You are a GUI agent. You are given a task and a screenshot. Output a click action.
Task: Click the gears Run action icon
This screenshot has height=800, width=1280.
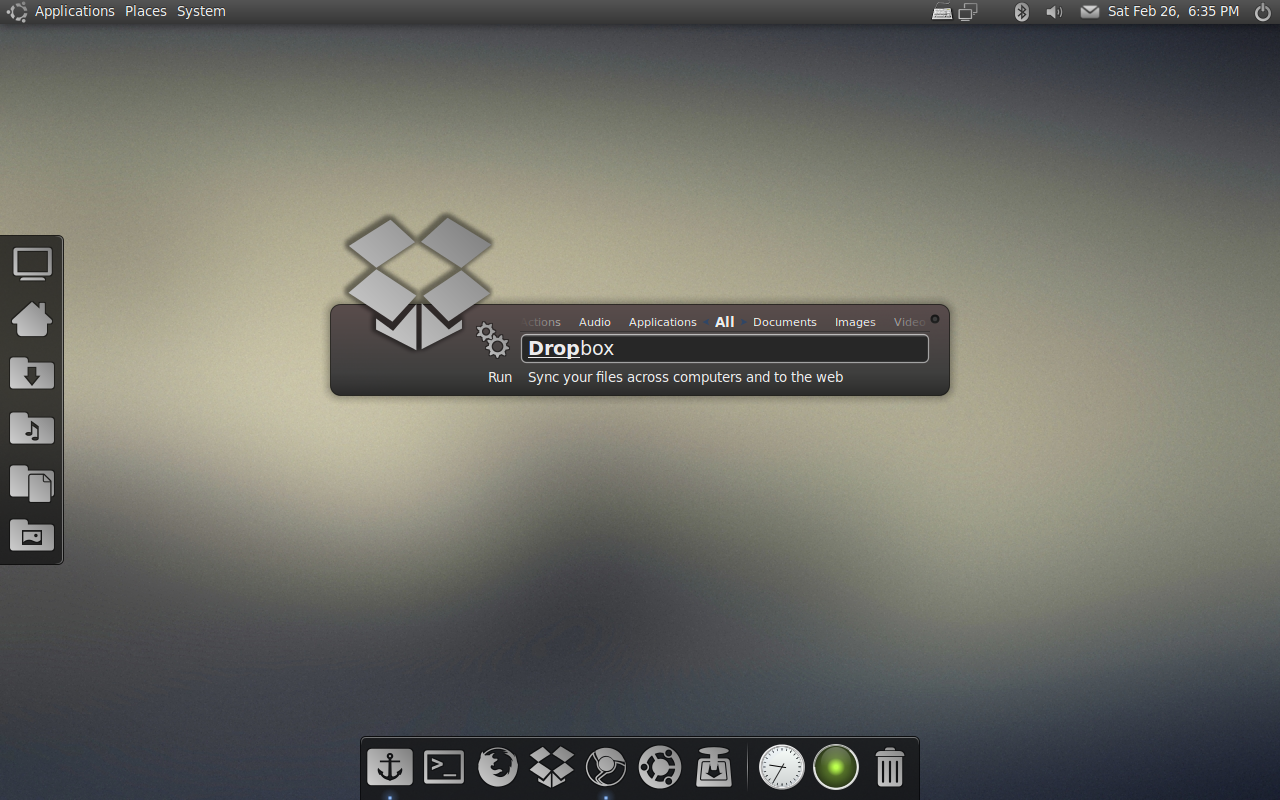(492, 340)
